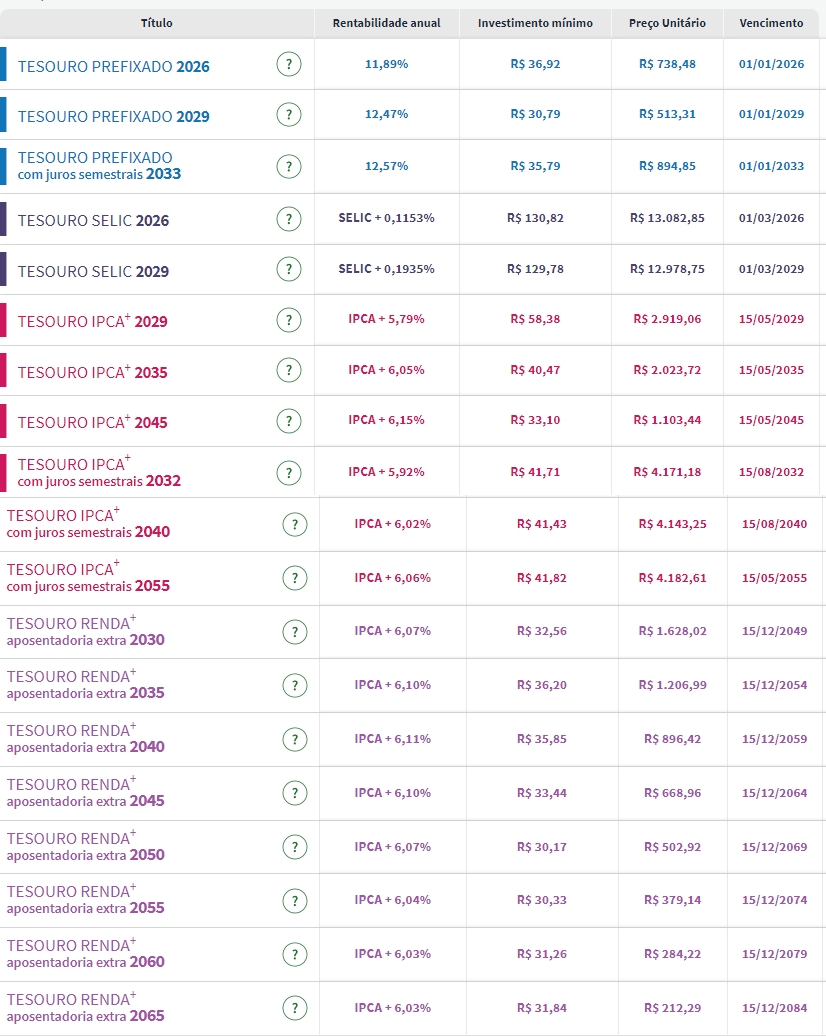This screenshot has height=1036, width=826.
Task: Open Tesouro Prefixado 2029 title link
Action: click(x=113, y=116)
